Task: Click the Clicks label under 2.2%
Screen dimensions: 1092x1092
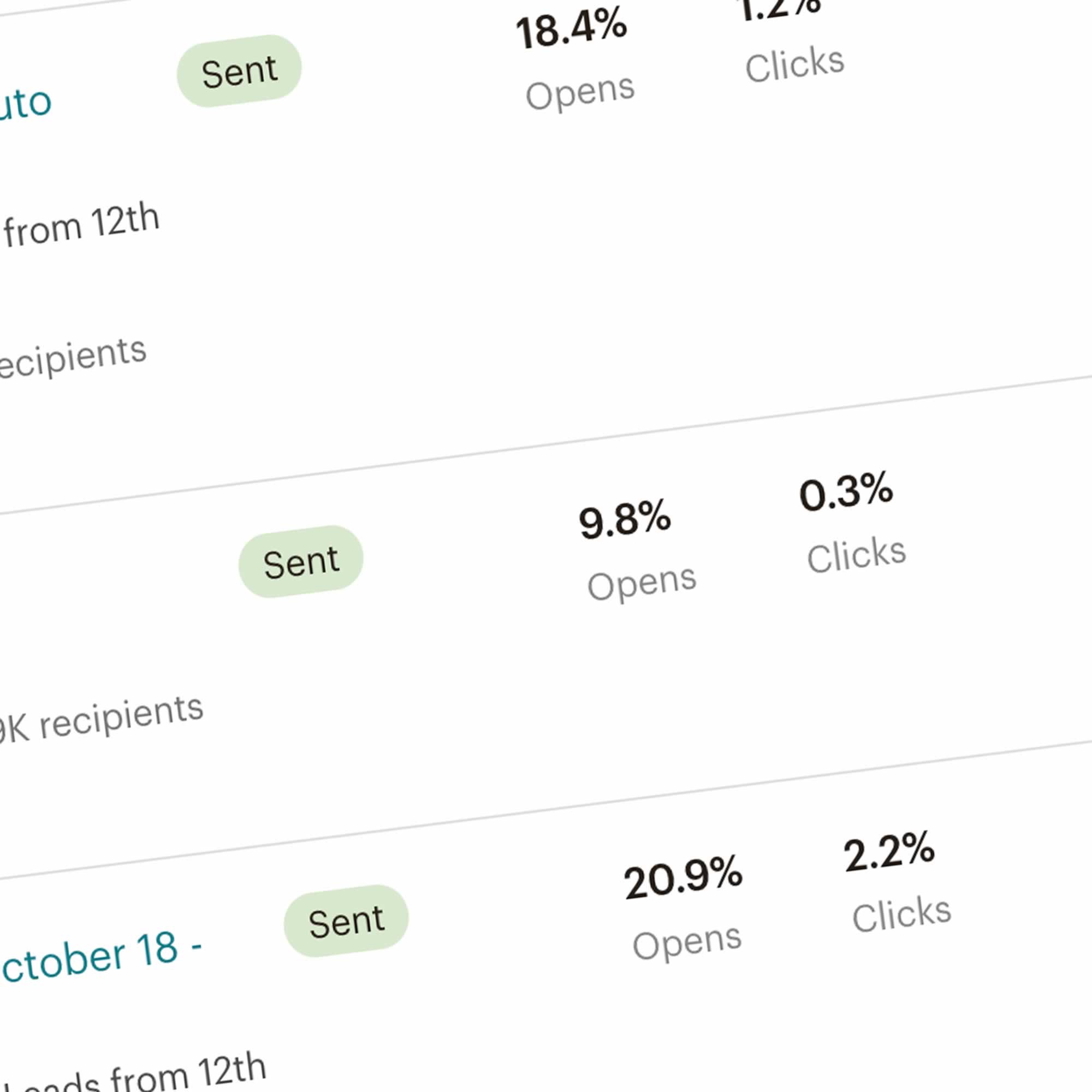Action: [901, 914]
